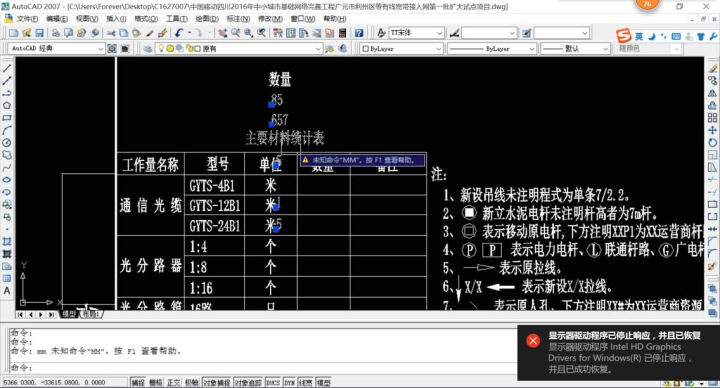Open the ByLayer linetype dropdown

tap(492, 48)
